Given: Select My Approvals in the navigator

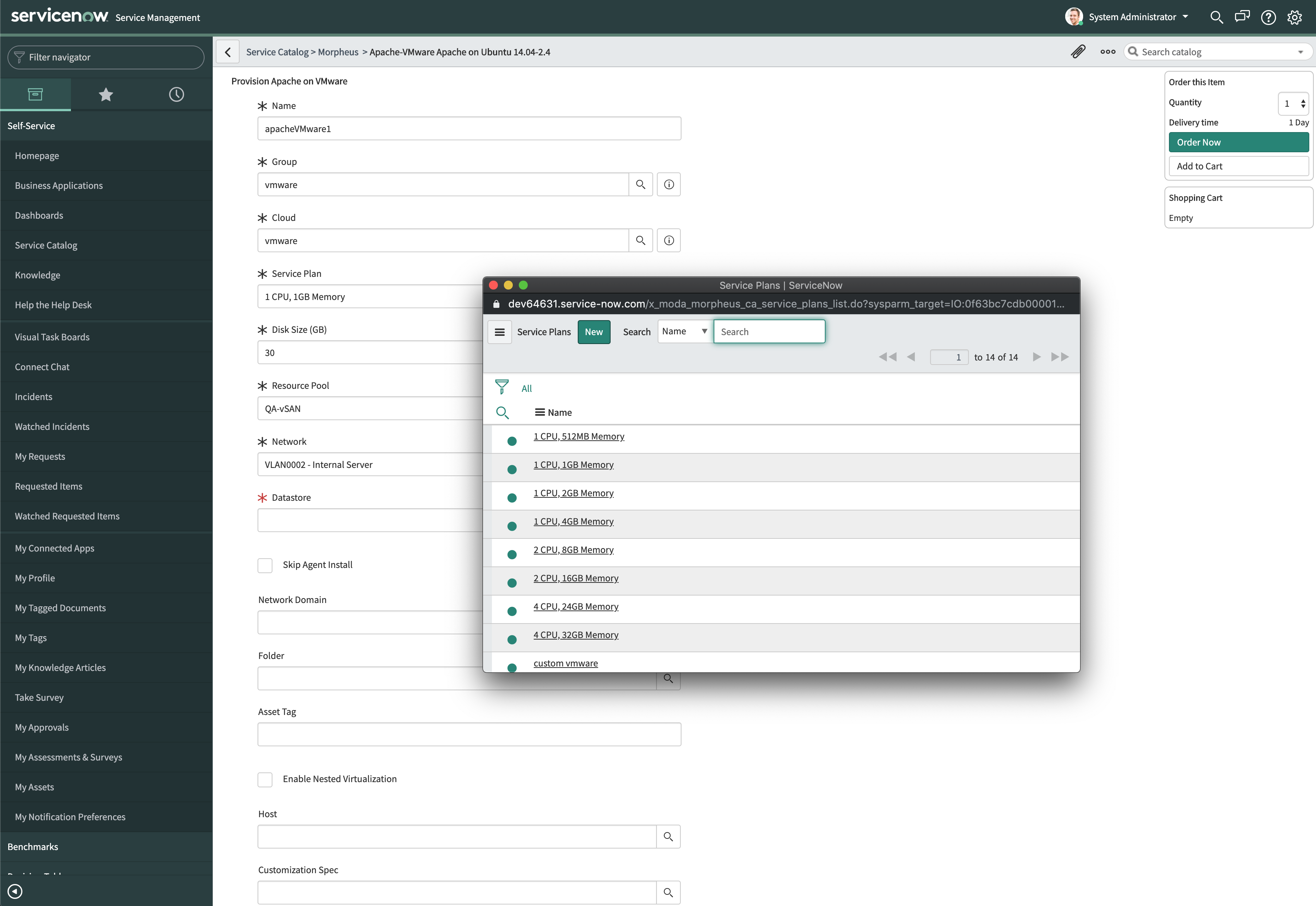Looking at the screenshot, I should coord(41,727).
